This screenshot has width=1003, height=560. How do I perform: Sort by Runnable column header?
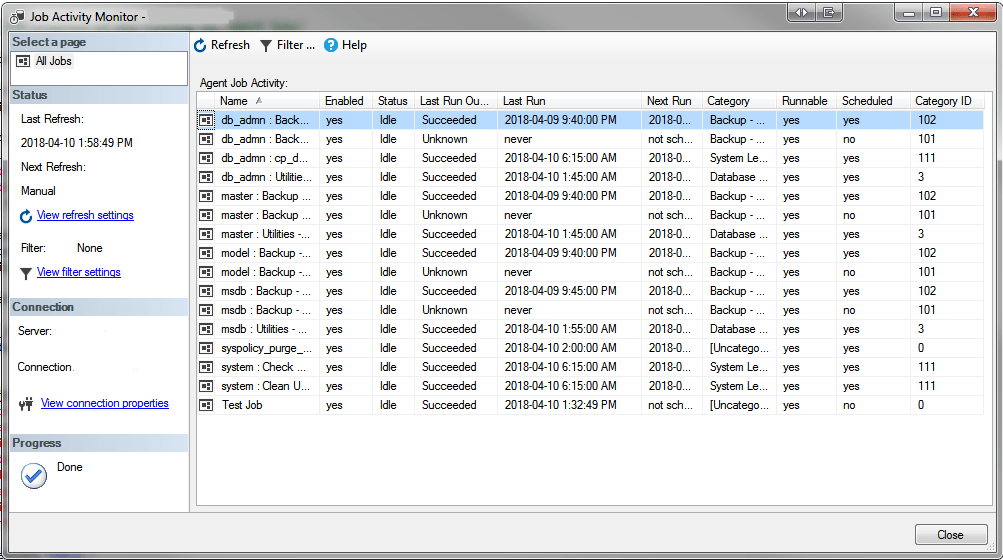coord(806,101)
